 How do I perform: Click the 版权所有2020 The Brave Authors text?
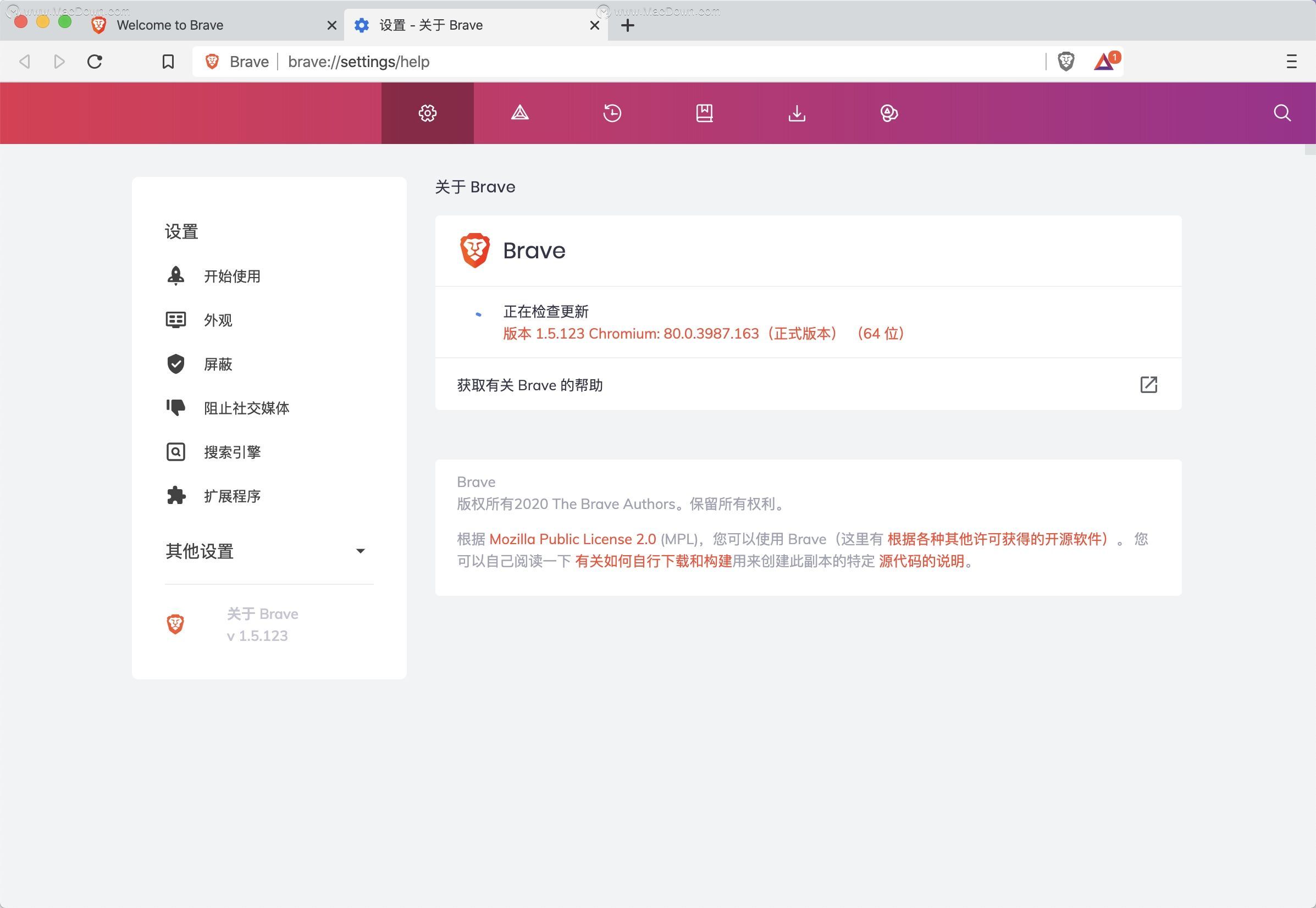click(622, 504)
